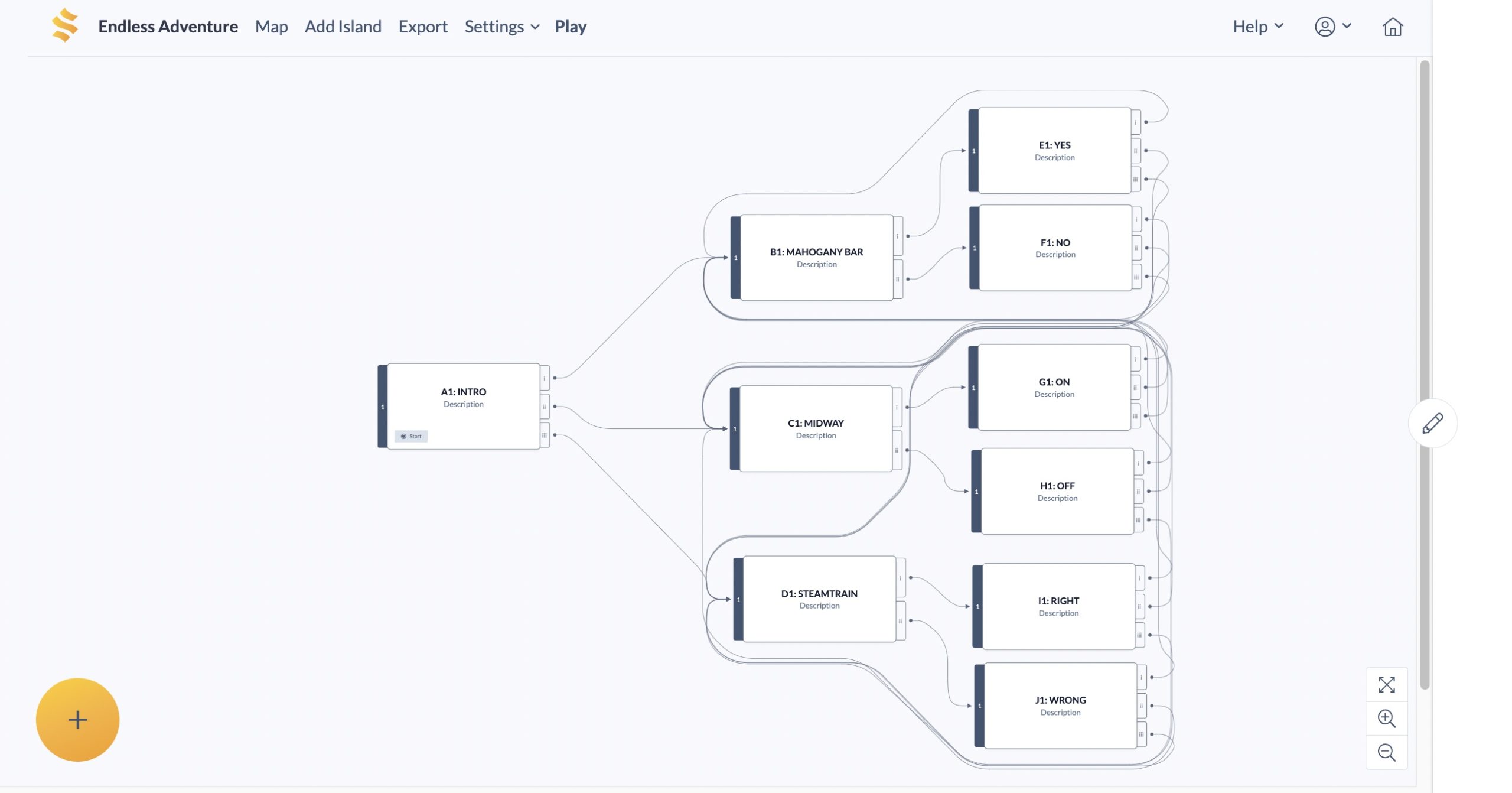Viewport: 1512px width, 793px height.
Task: Open the Help dropdown menu
Action: point(1257,27)
